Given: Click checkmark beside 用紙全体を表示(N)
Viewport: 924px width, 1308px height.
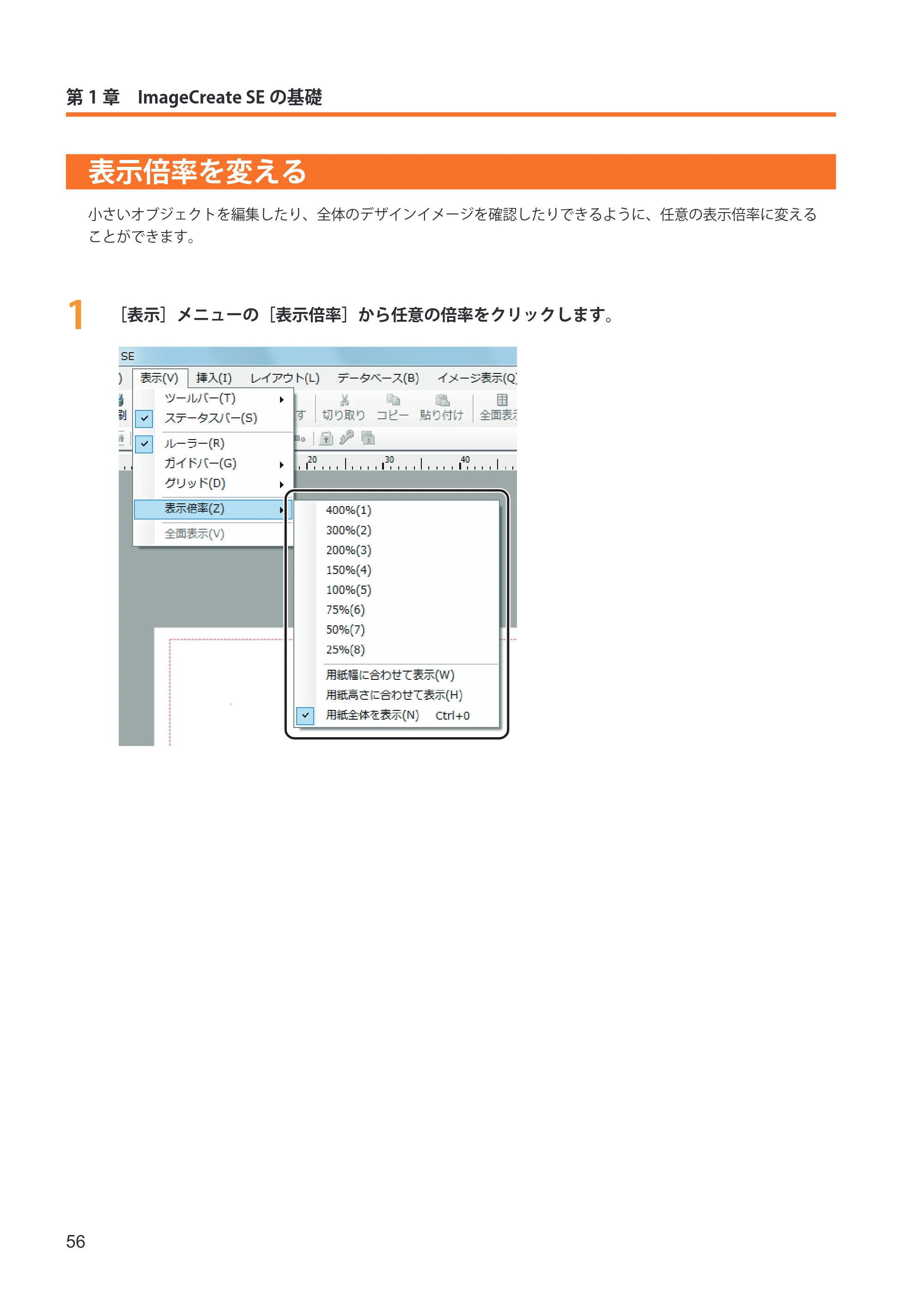Looking at the screenshot, I should [x=305, y=715].
